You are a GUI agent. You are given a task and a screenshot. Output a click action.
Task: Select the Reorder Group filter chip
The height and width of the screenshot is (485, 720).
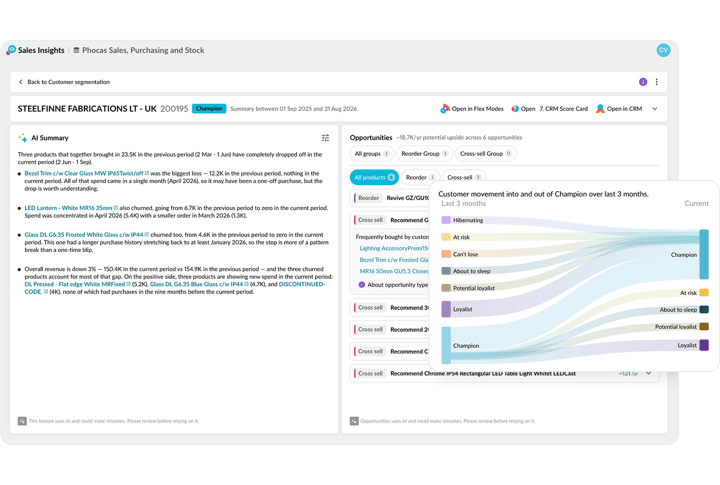coord(424,153)
